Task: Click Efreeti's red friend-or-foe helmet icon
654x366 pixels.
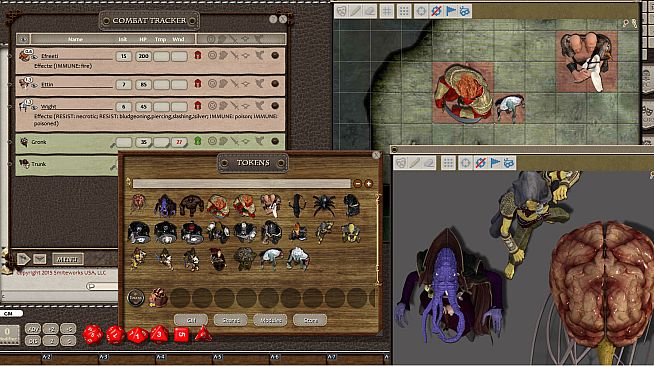Action: (x=198, y=55)
